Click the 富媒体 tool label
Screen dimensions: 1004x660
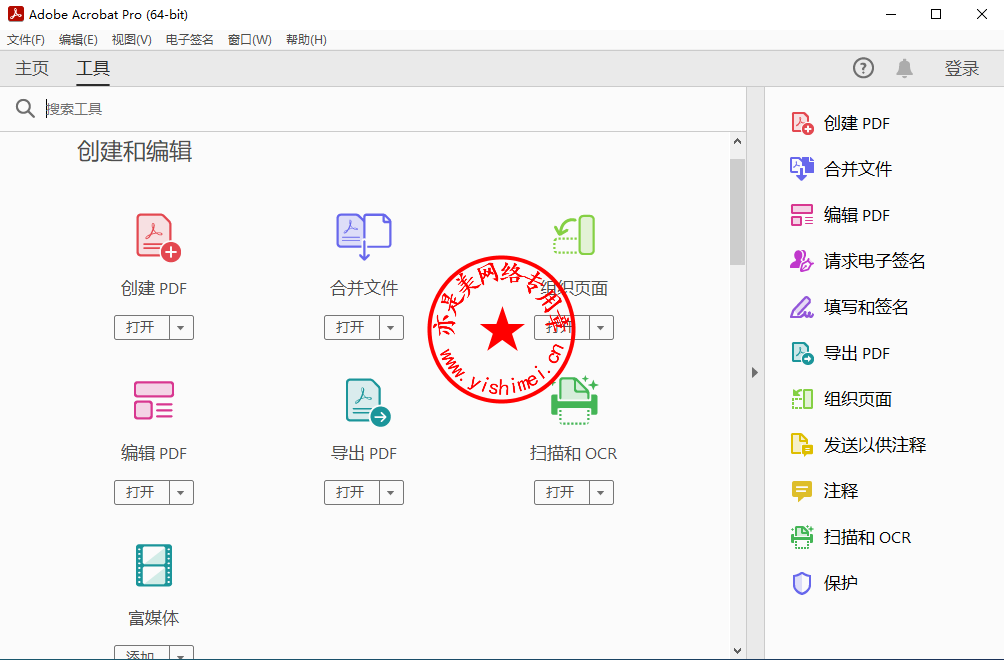tap(154, 618)
